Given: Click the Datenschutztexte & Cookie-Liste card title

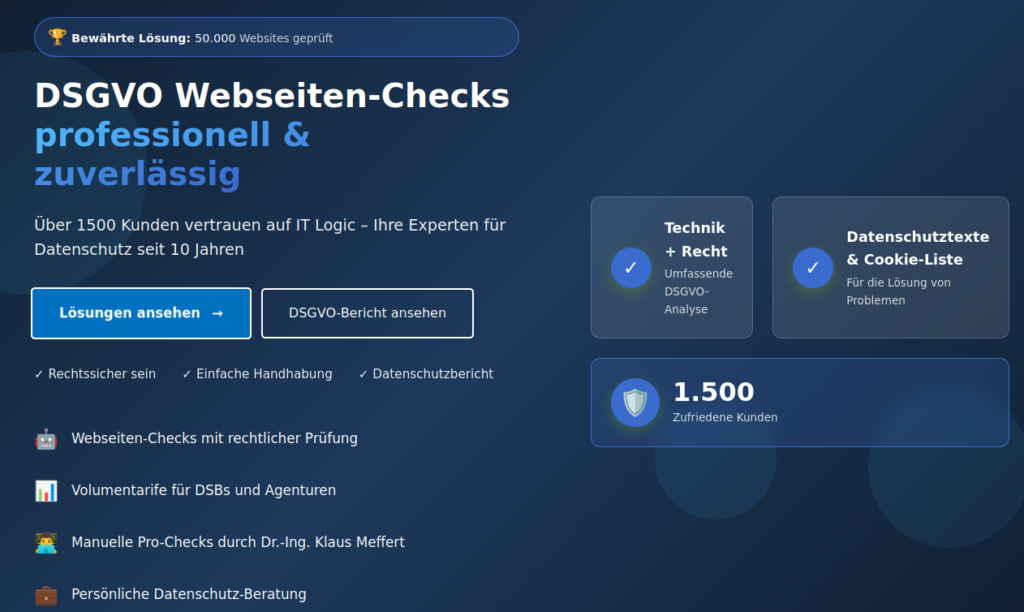Looking at the screenshot, I should pos(917,248).
